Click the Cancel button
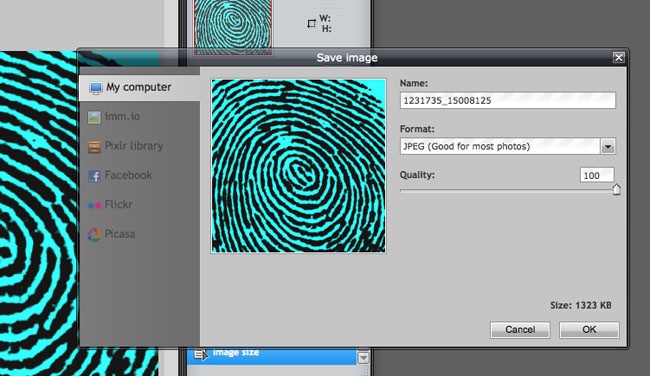This screenshot has width=650, height=376. [520, 330]
